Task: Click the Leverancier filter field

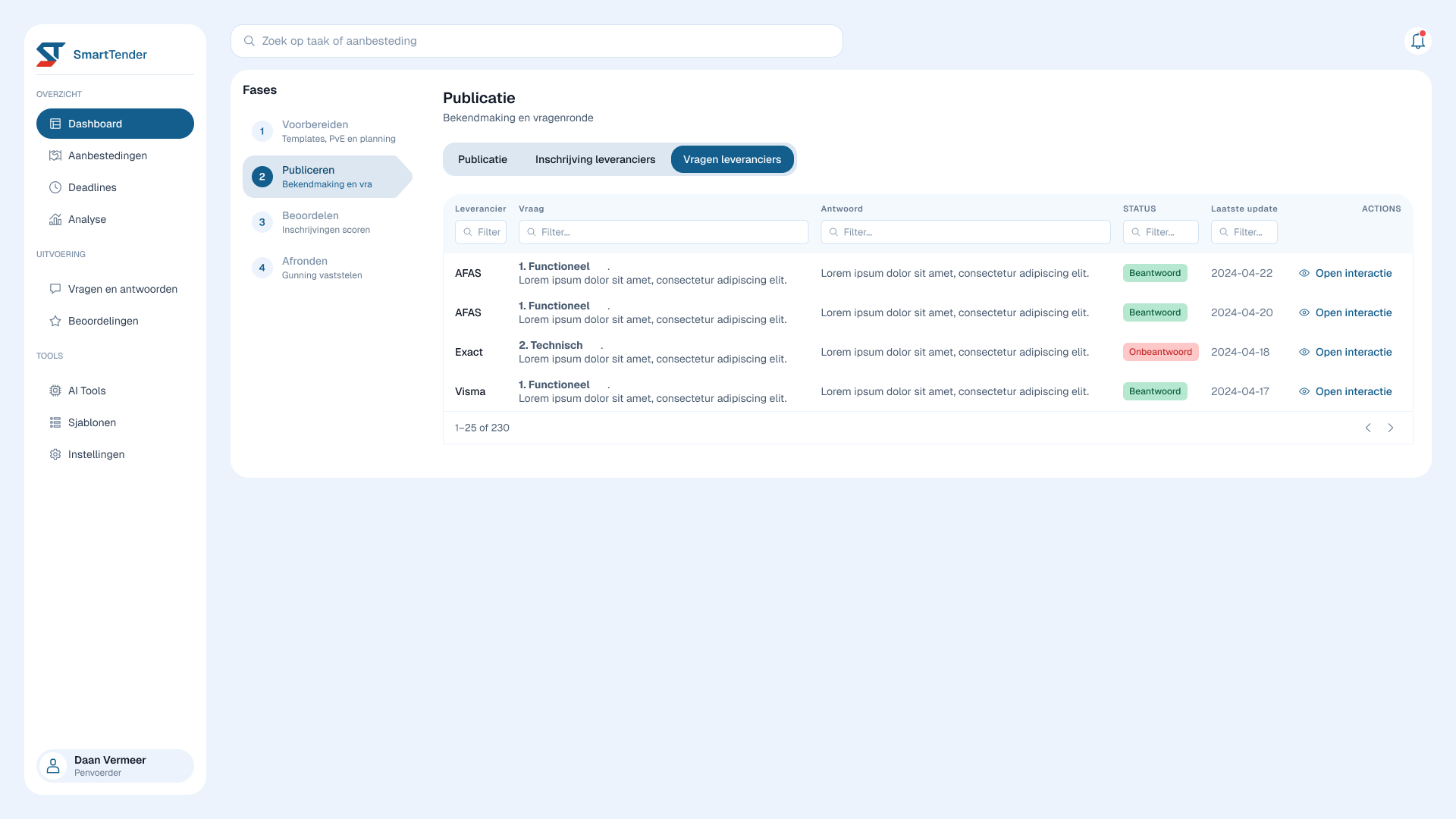Action: 481,232
